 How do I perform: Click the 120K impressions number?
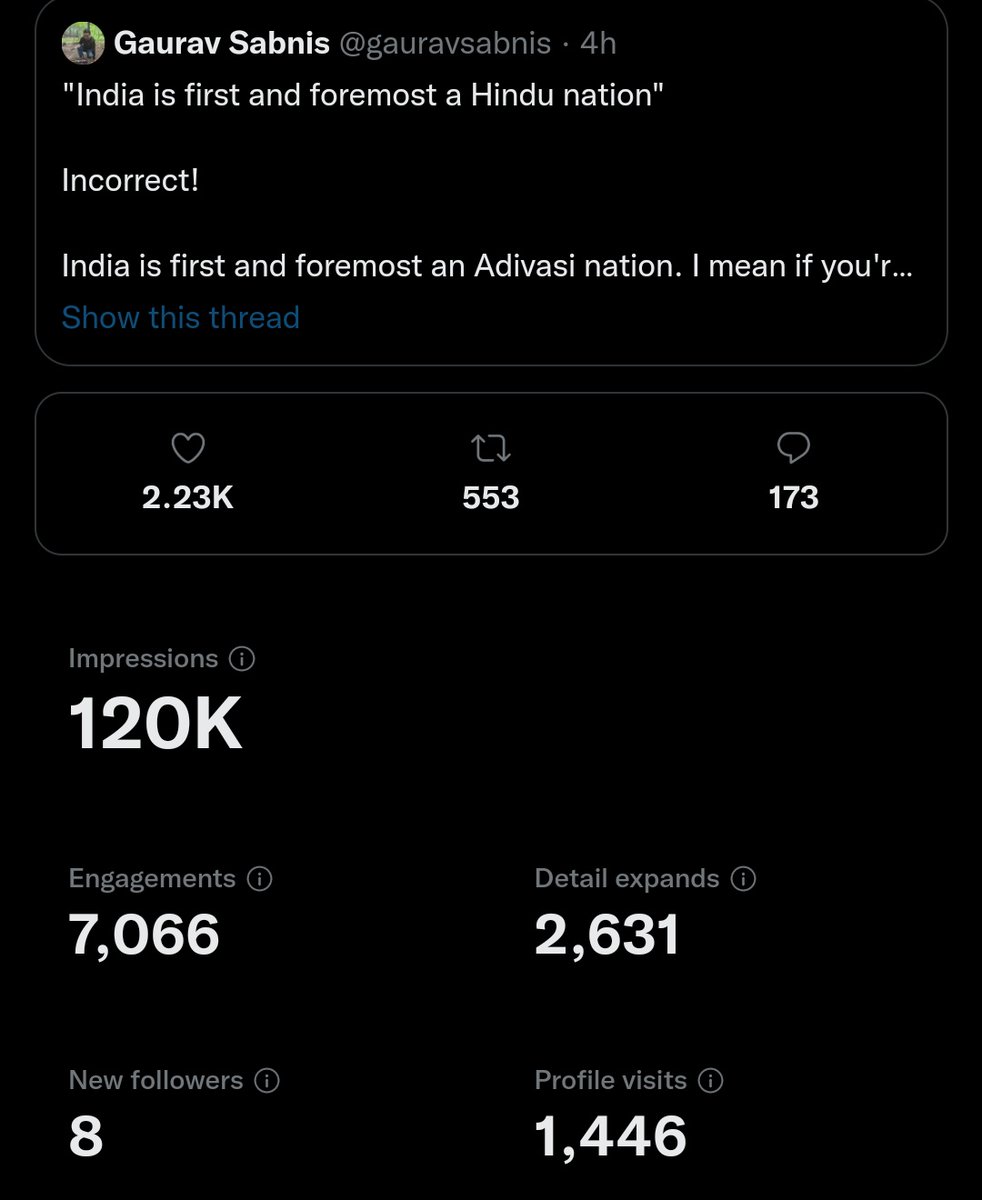(155, 723)
